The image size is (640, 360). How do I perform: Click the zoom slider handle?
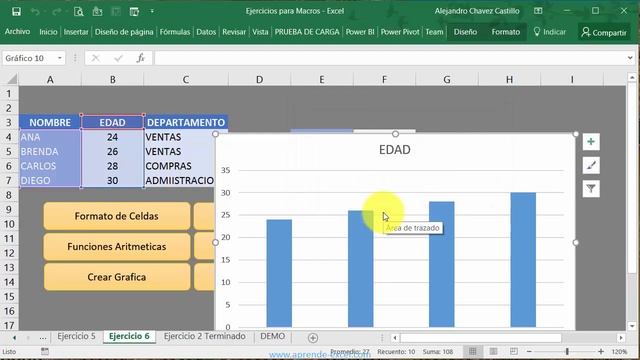(x=567, y=351)
